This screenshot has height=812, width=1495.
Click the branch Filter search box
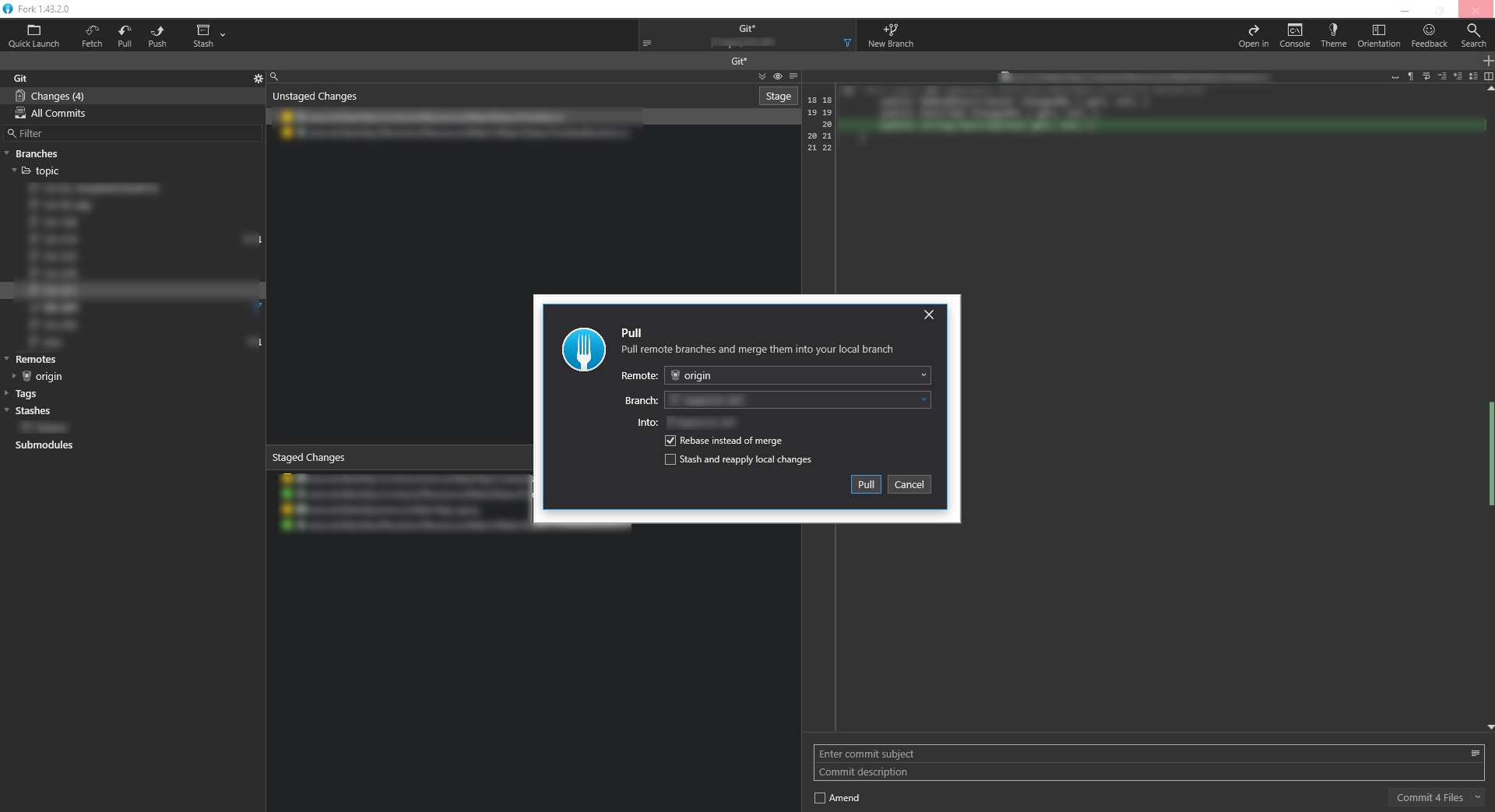132,132
